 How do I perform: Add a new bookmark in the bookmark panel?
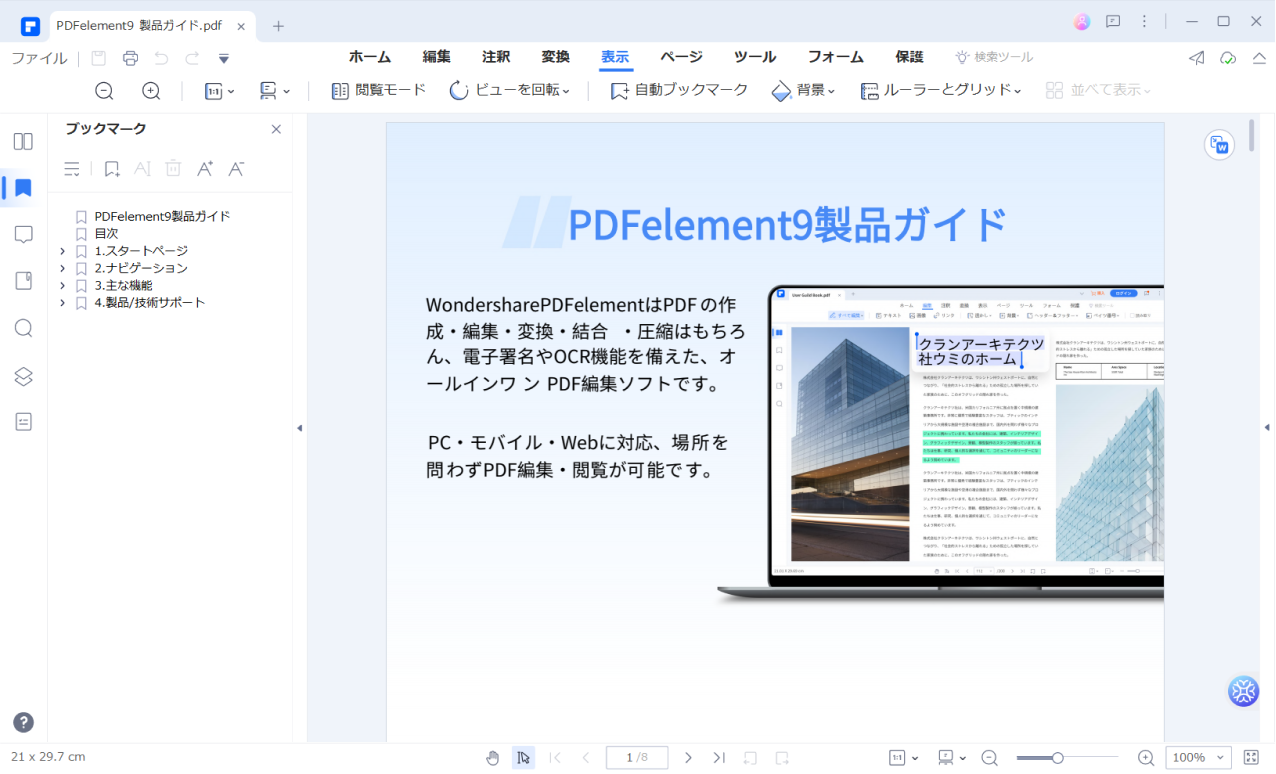pyautogui.click(x=112, y=169)
